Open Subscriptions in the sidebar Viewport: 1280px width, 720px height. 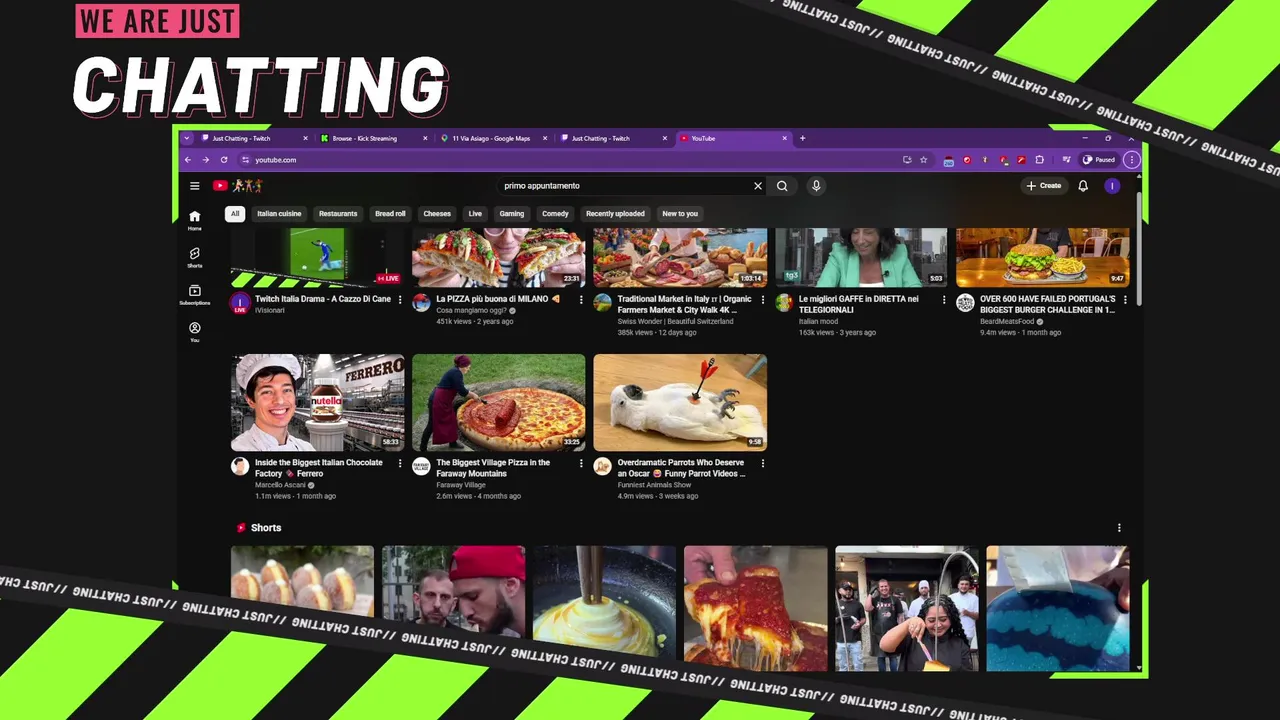click(195, 295)
